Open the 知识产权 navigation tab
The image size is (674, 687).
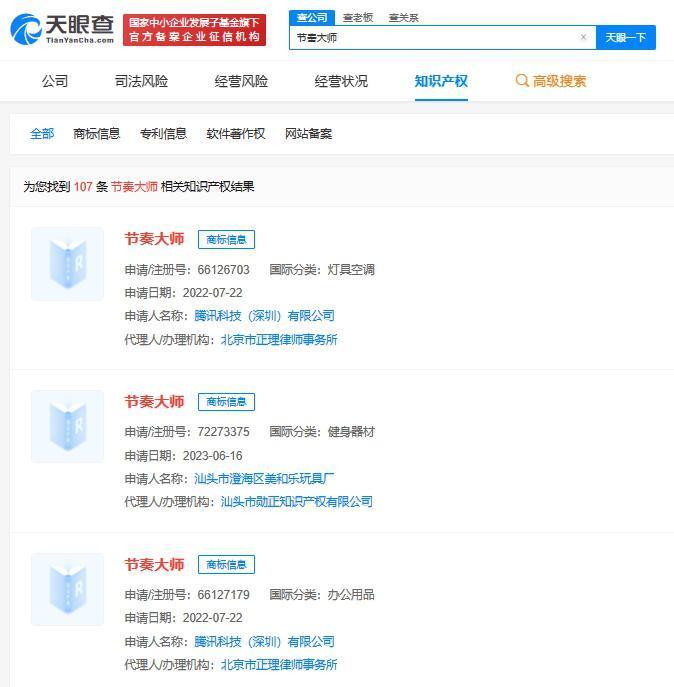coord(441,81)
